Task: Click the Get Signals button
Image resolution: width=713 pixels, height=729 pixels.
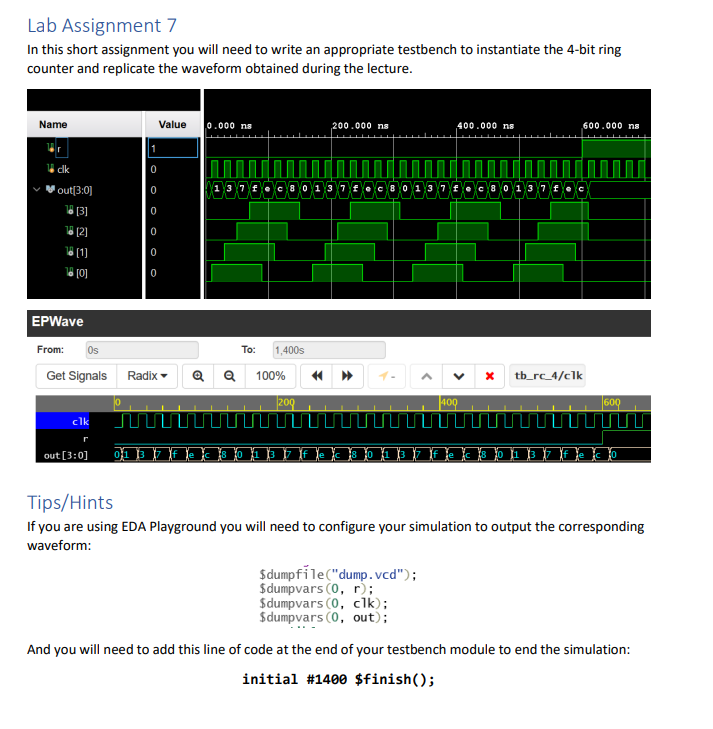Action: click(x=76, y=376)
